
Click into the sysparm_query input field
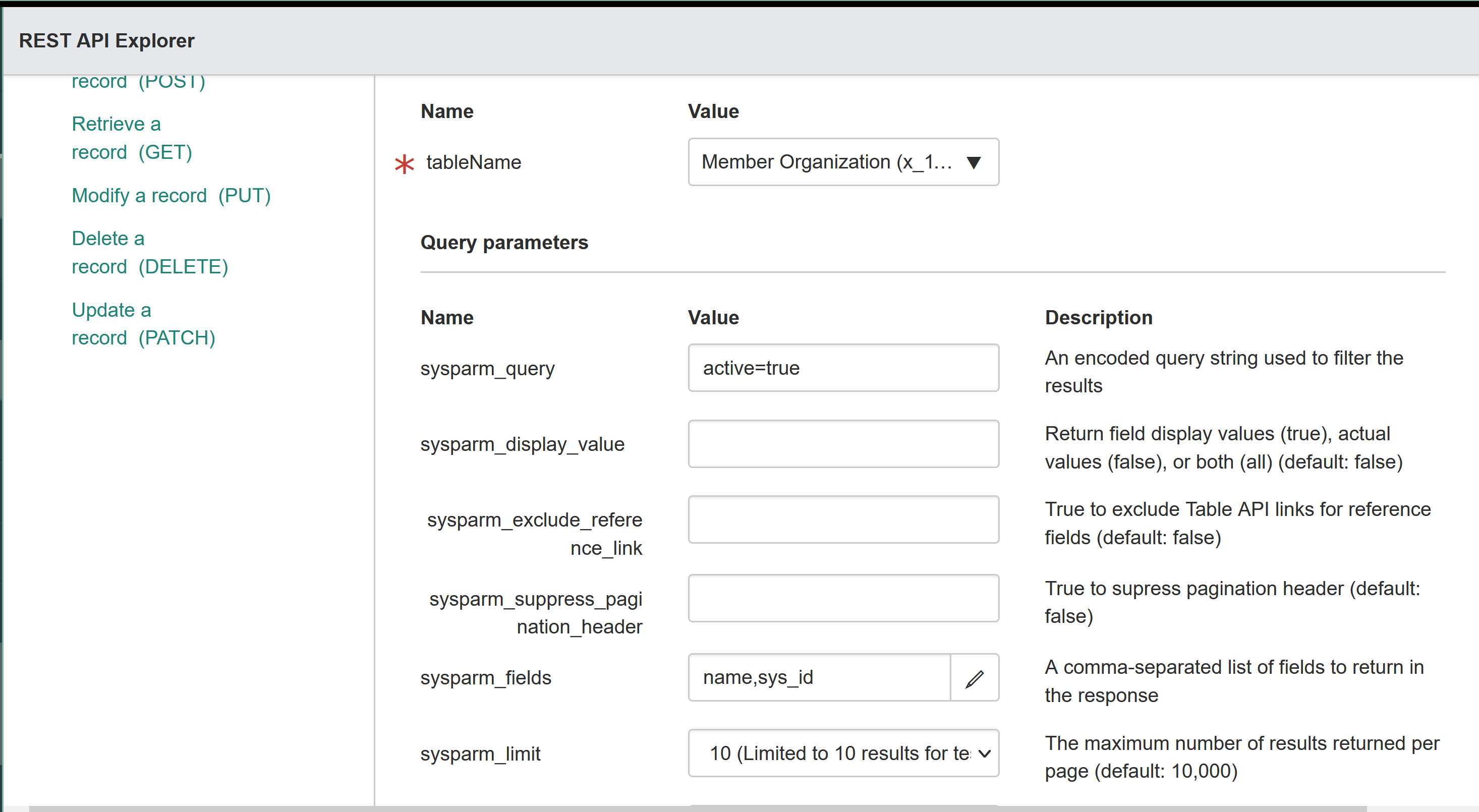coord(843,368)
